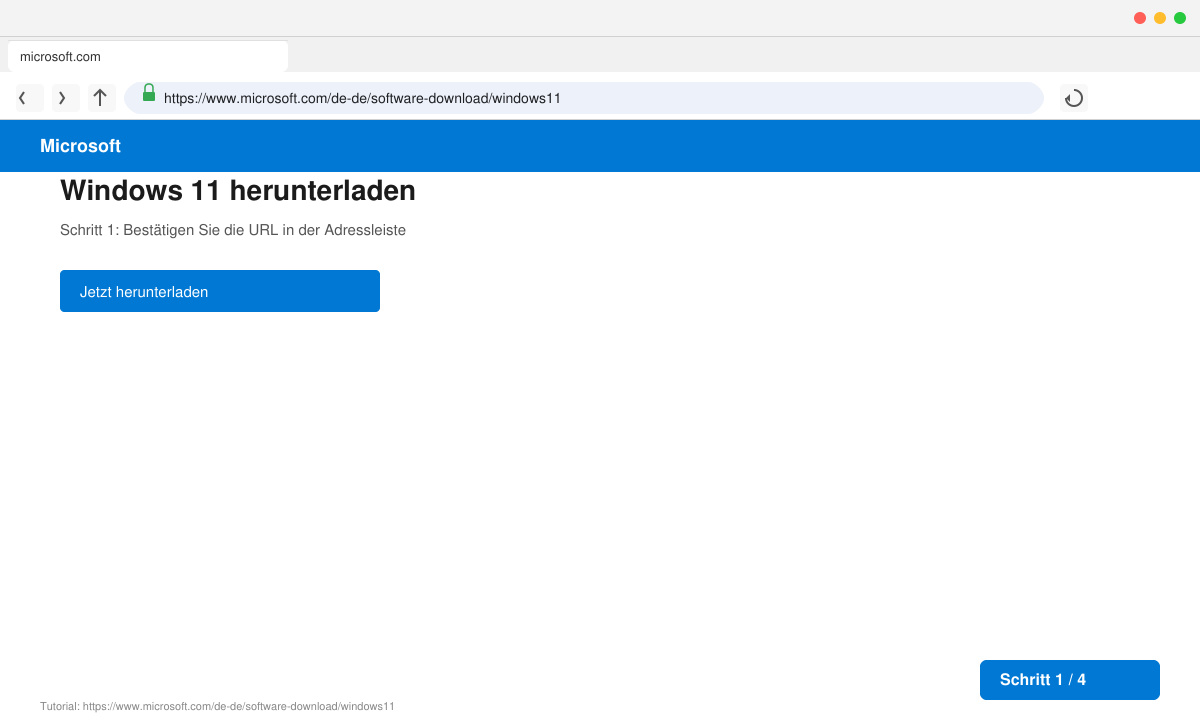The image size is (1200, 720).
Task: Click the Windows 11 herunterladen heading
Action: tap(238, 190)
